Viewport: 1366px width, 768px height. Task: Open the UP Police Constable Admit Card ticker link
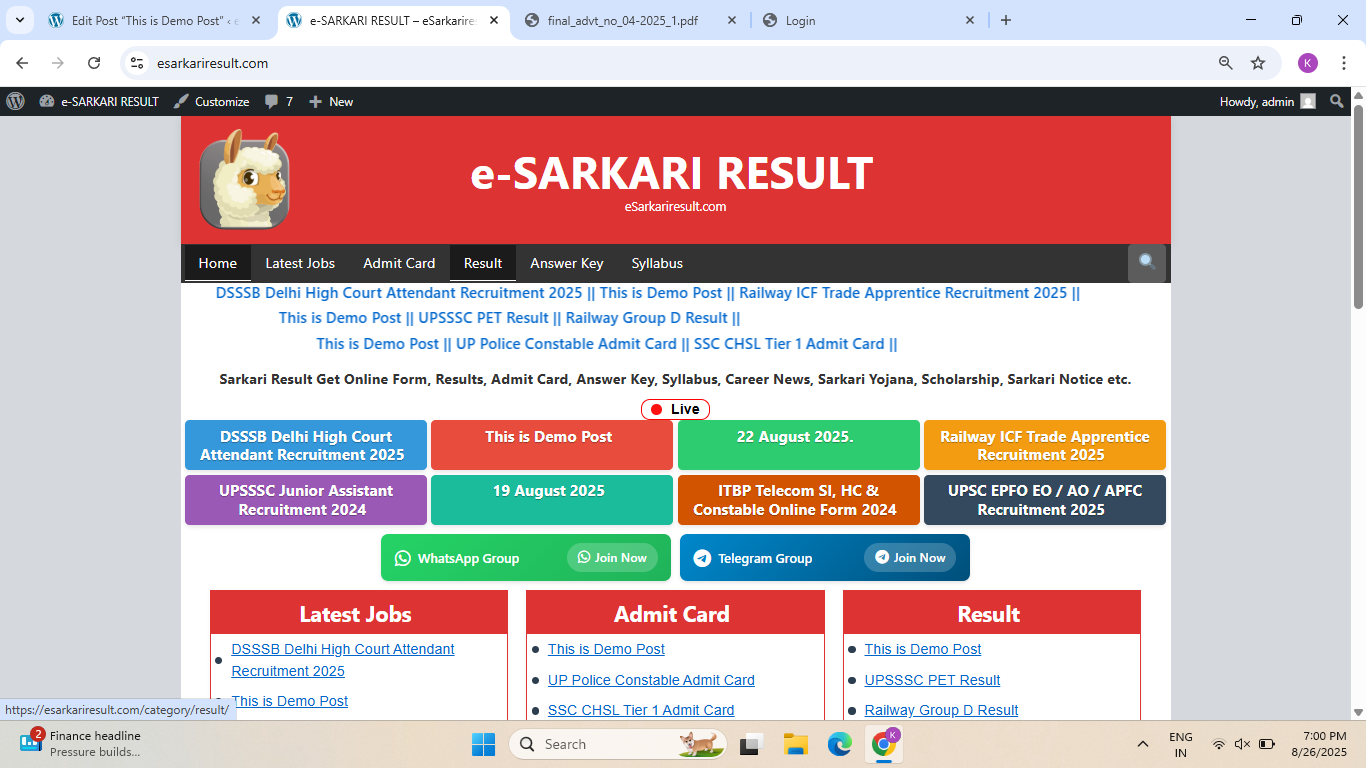566,343
